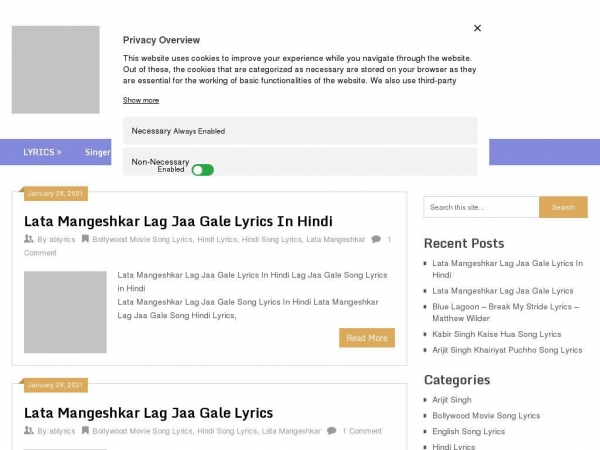The height and width of the screenshot is (450, 600).
Task: Open 1 Comment link on second post
Action: [x=362, y=431]
